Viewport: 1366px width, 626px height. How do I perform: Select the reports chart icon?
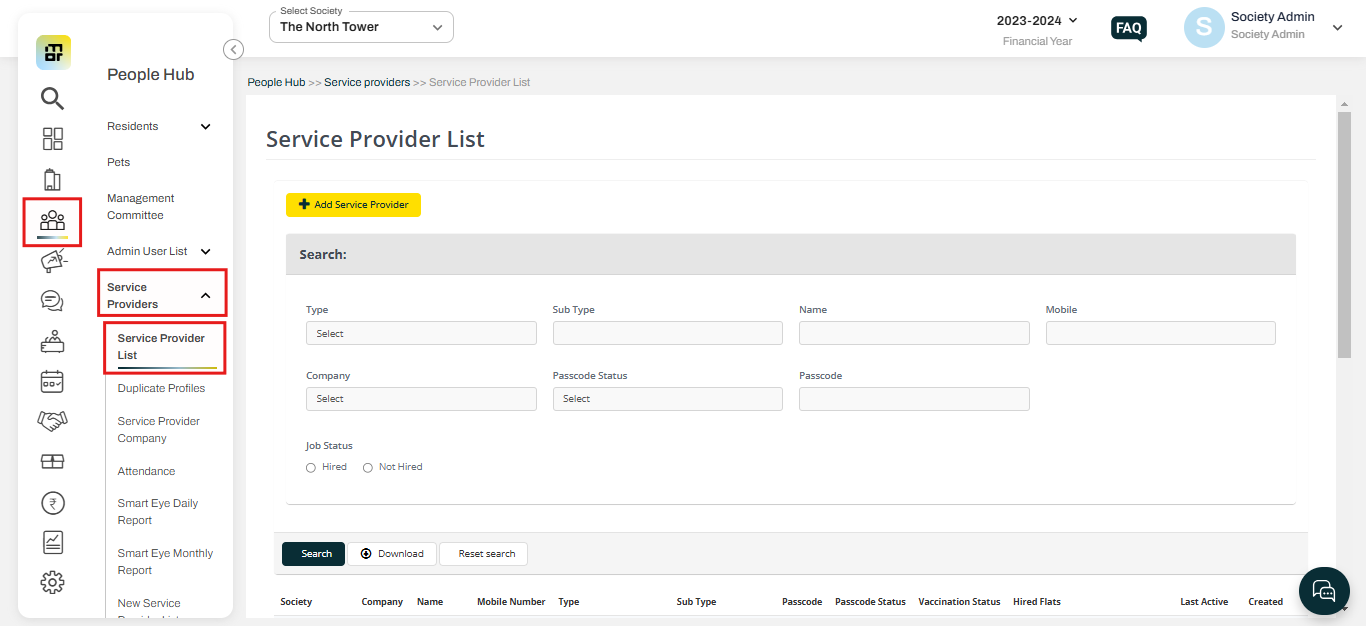(x=52, y=542)
